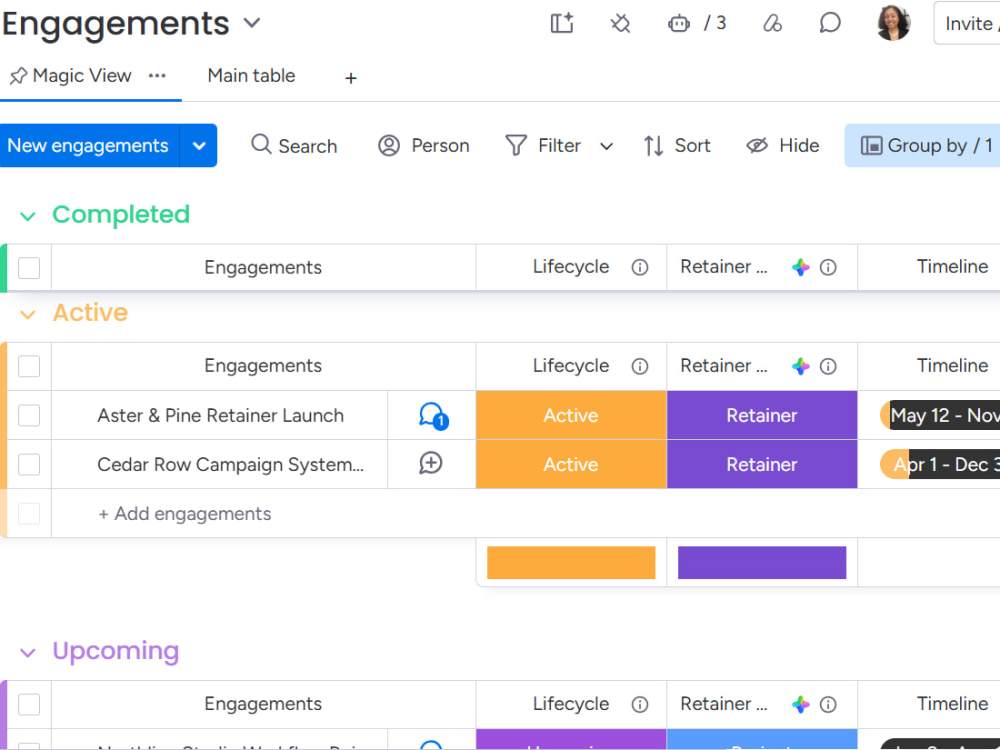Open the automations robot icon

pos(679,24)
